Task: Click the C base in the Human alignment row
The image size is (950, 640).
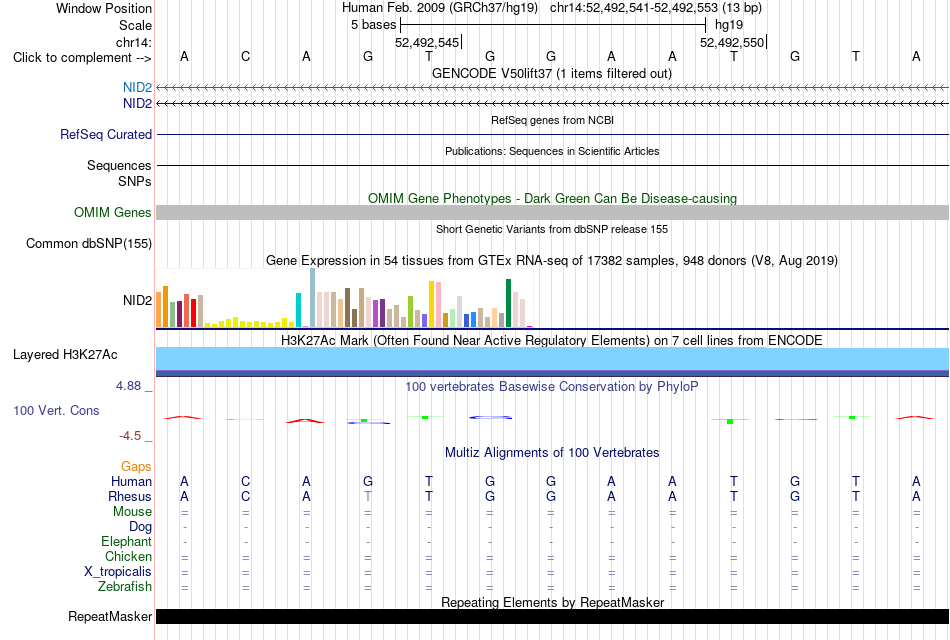Action: pos(245,481)
